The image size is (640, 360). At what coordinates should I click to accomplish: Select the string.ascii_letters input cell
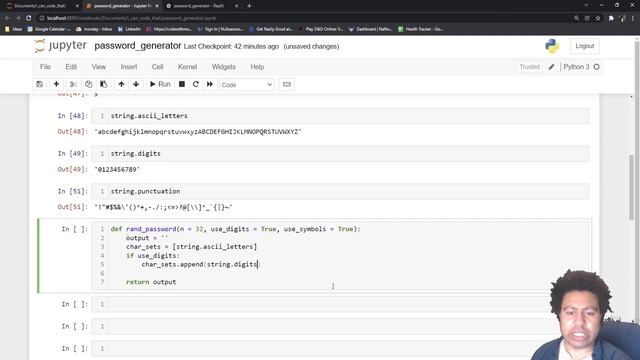pyautogui.click(x=340, y=116)
